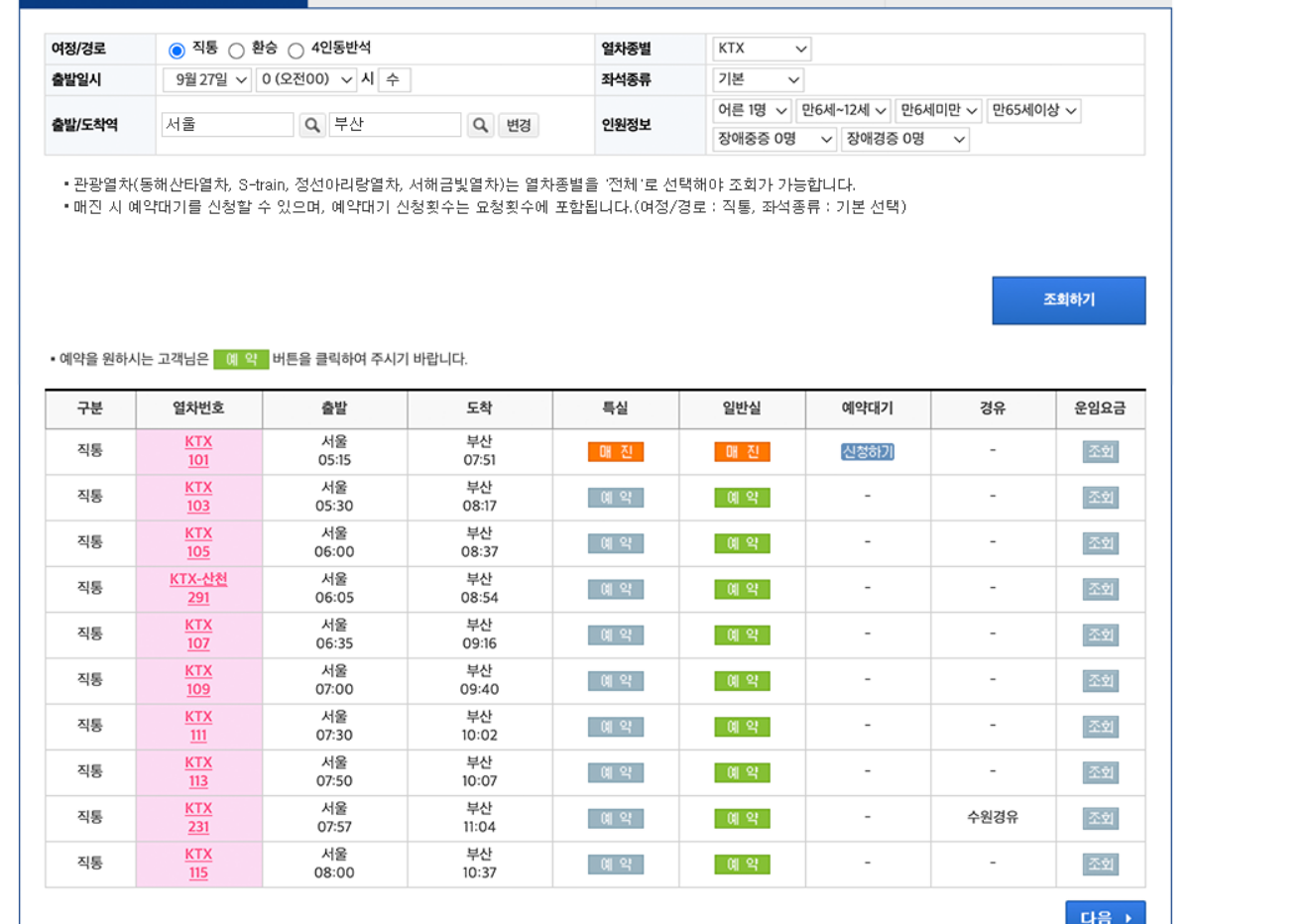
Task: Open the KTX 113 train link
Action: (198, 771)
